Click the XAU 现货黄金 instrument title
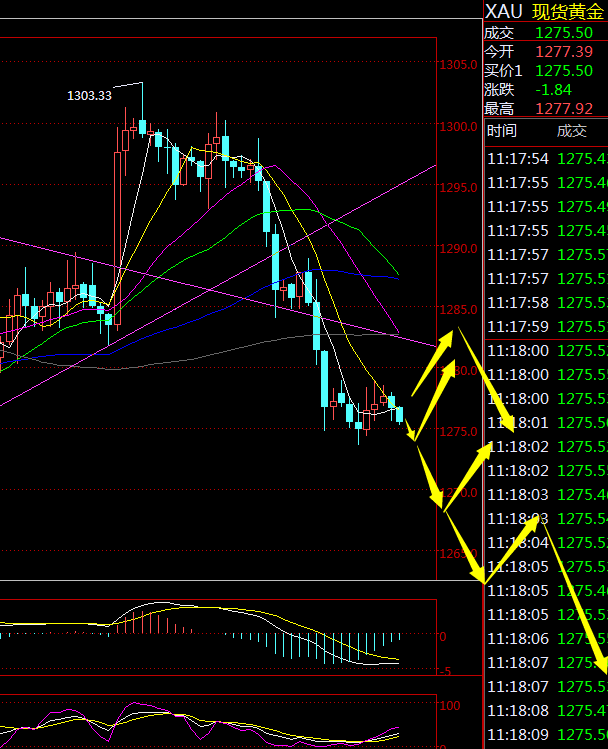Viewport: 608px width, 749px height. 545,11
